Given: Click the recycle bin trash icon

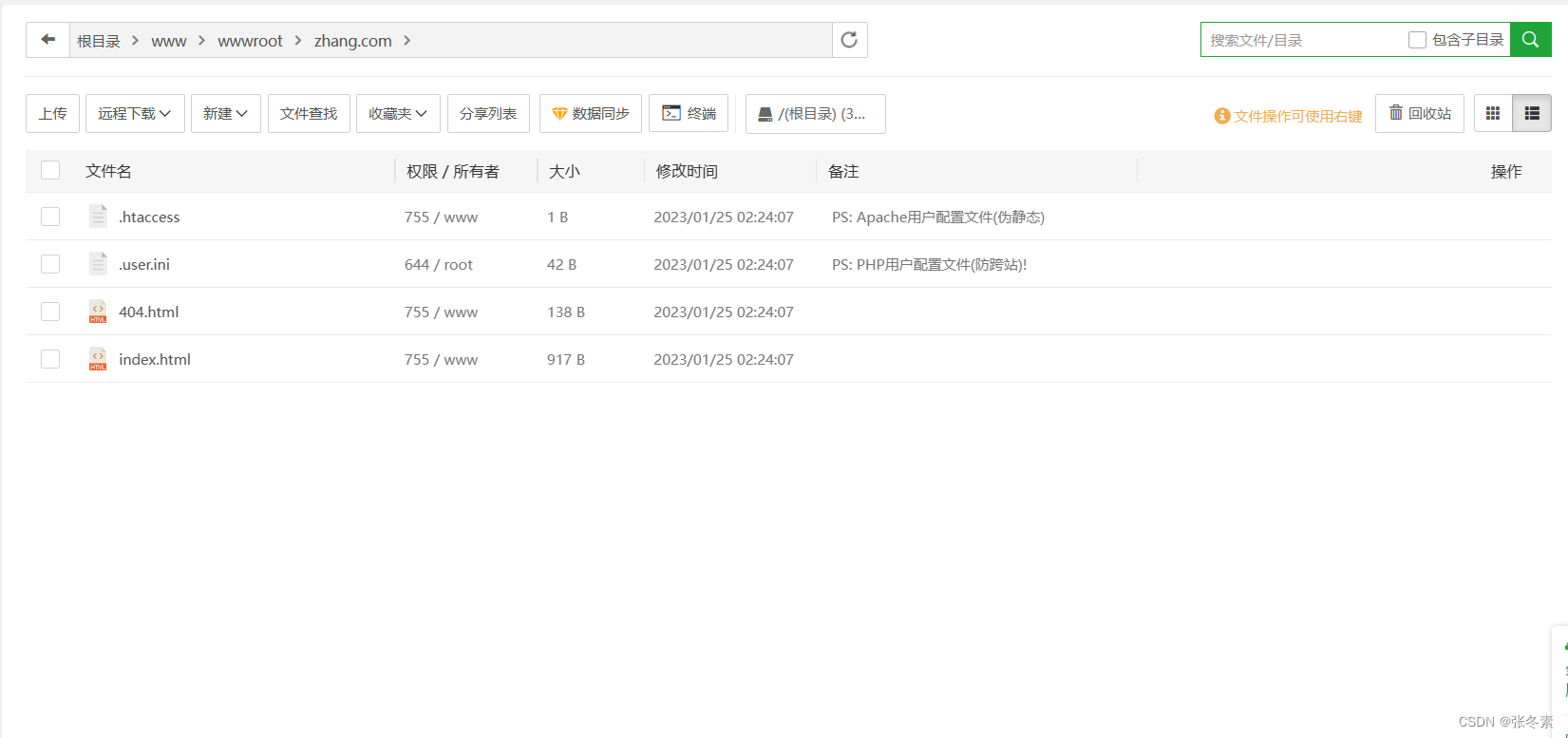Looking at the screenshot, I should [x=1396, y=112].
